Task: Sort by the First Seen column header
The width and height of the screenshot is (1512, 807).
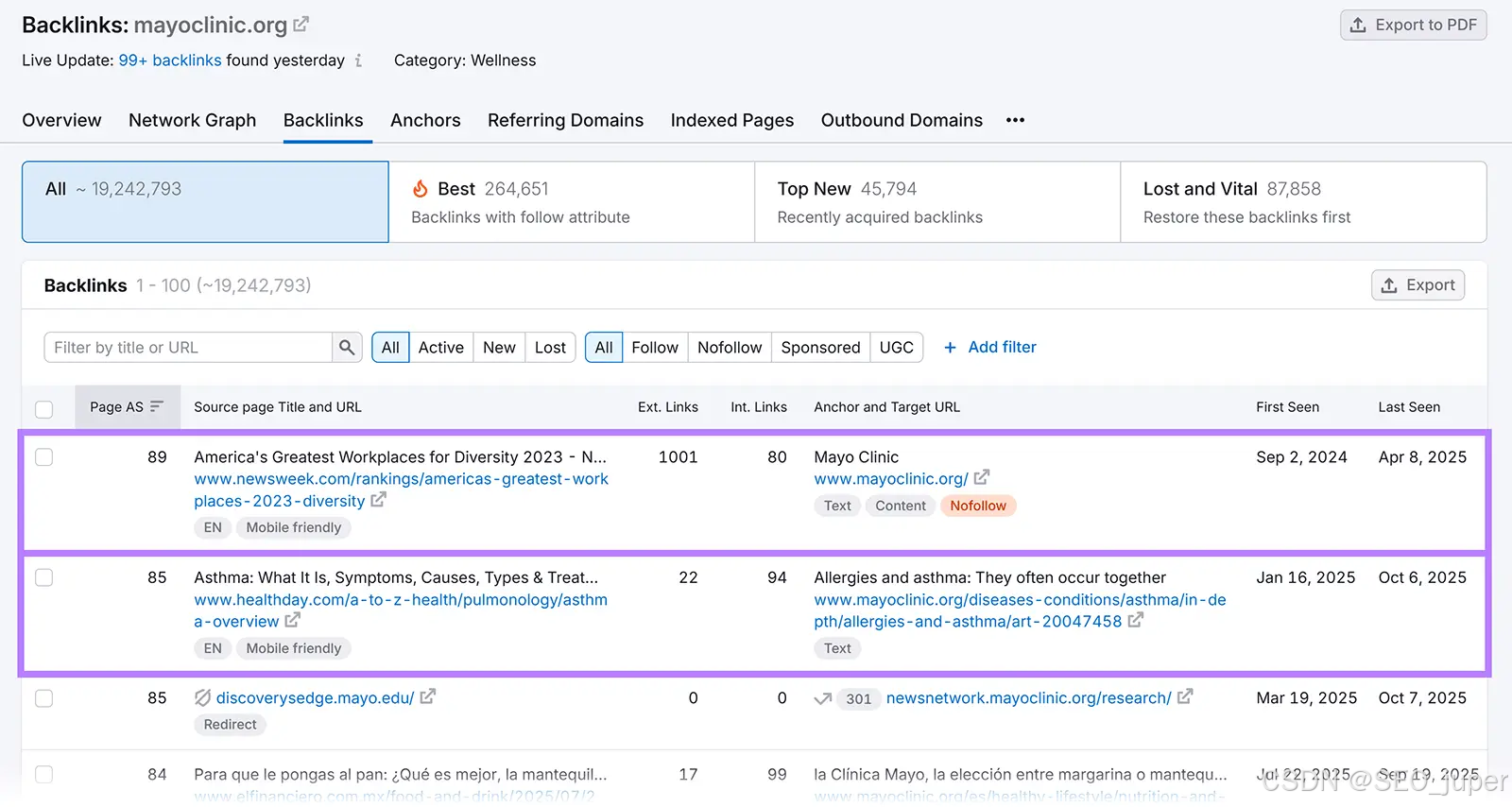Action: [1287, 407]
